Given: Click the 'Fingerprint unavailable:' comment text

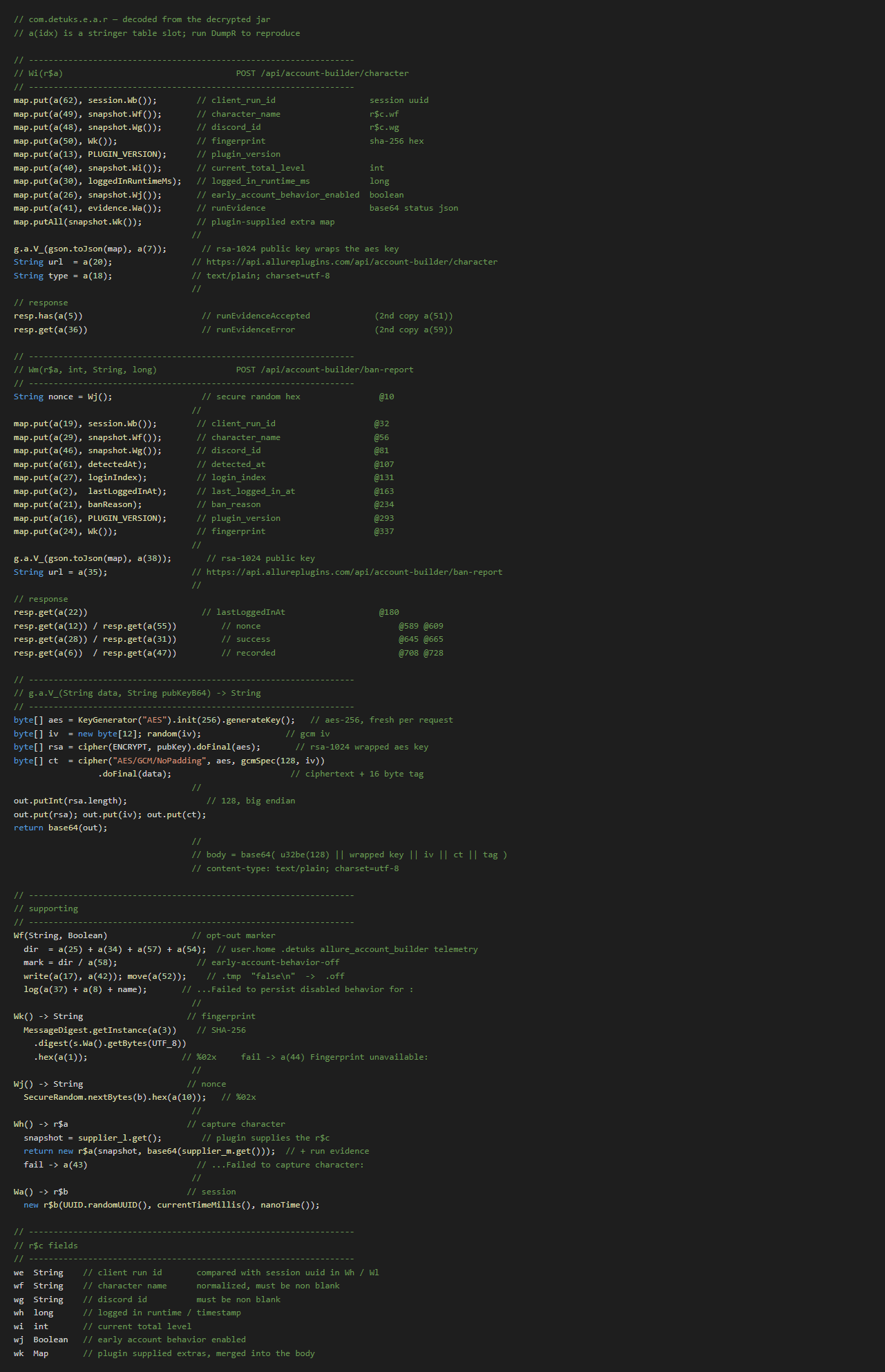Looking at the screenshot, I should [x=369, y=1057].
